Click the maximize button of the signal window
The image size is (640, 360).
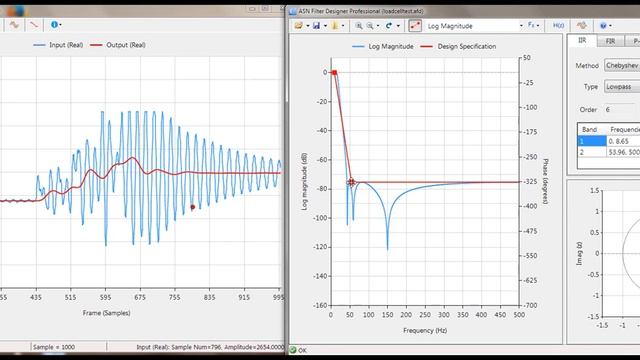(265, 9)
